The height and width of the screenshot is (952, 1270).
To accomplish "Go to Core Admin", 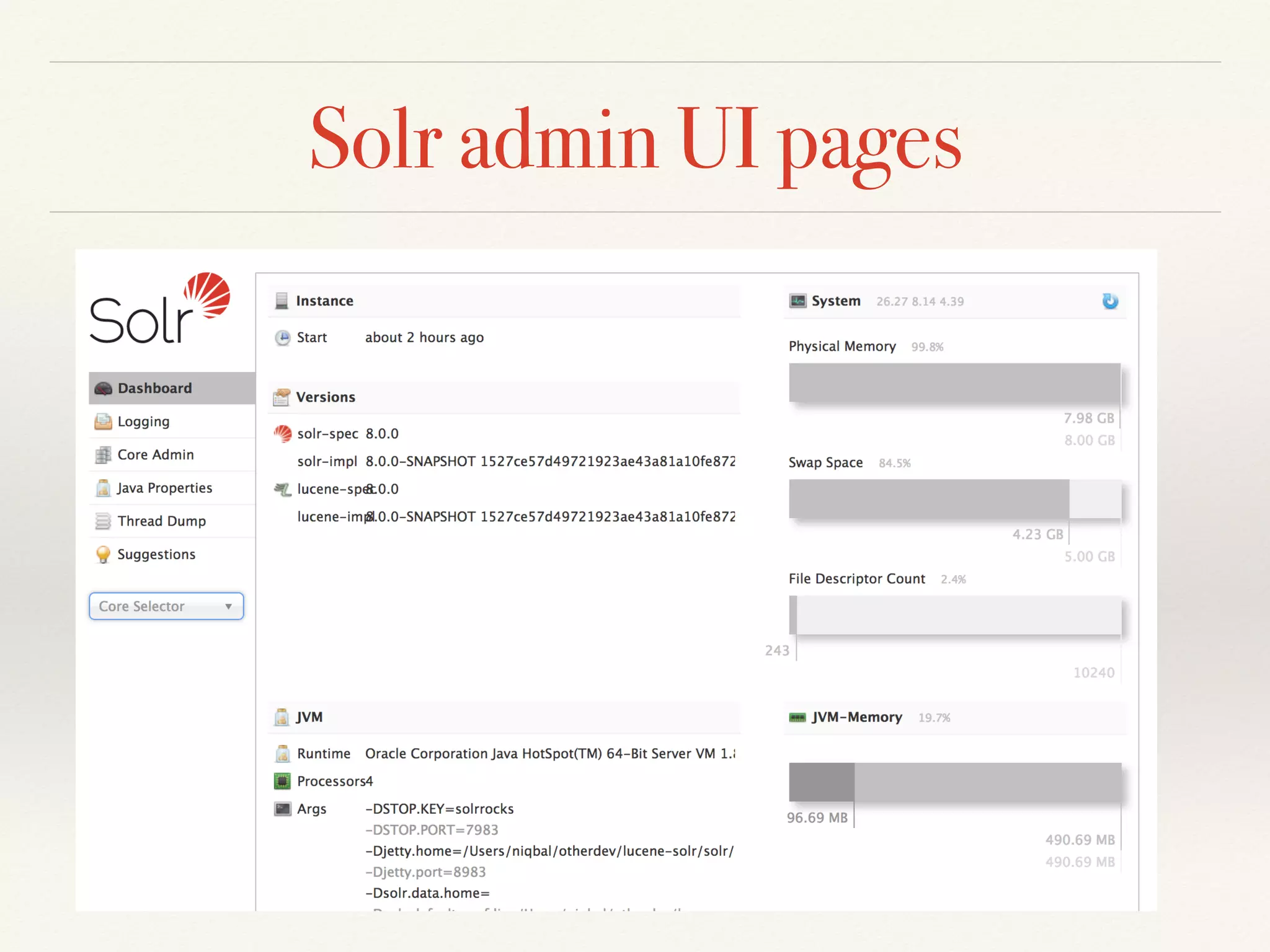I will point(172,455).
